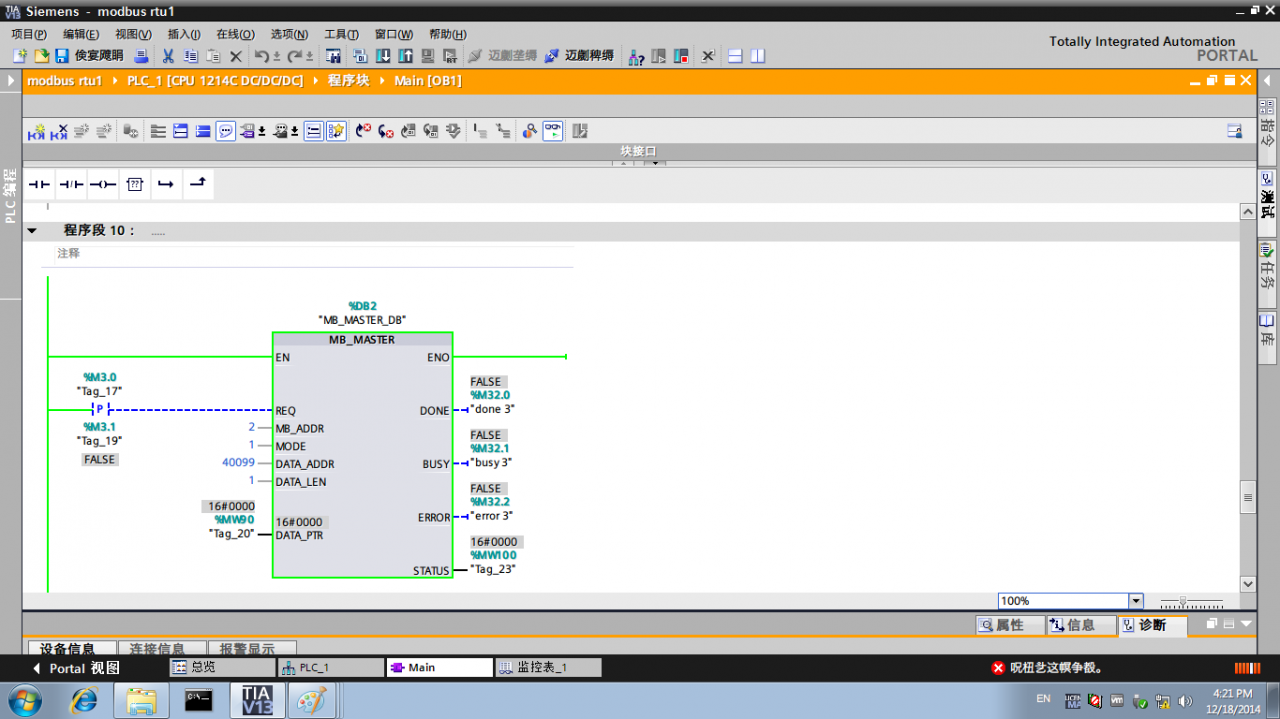Open the 工具(T) menu

pos(341,34)
